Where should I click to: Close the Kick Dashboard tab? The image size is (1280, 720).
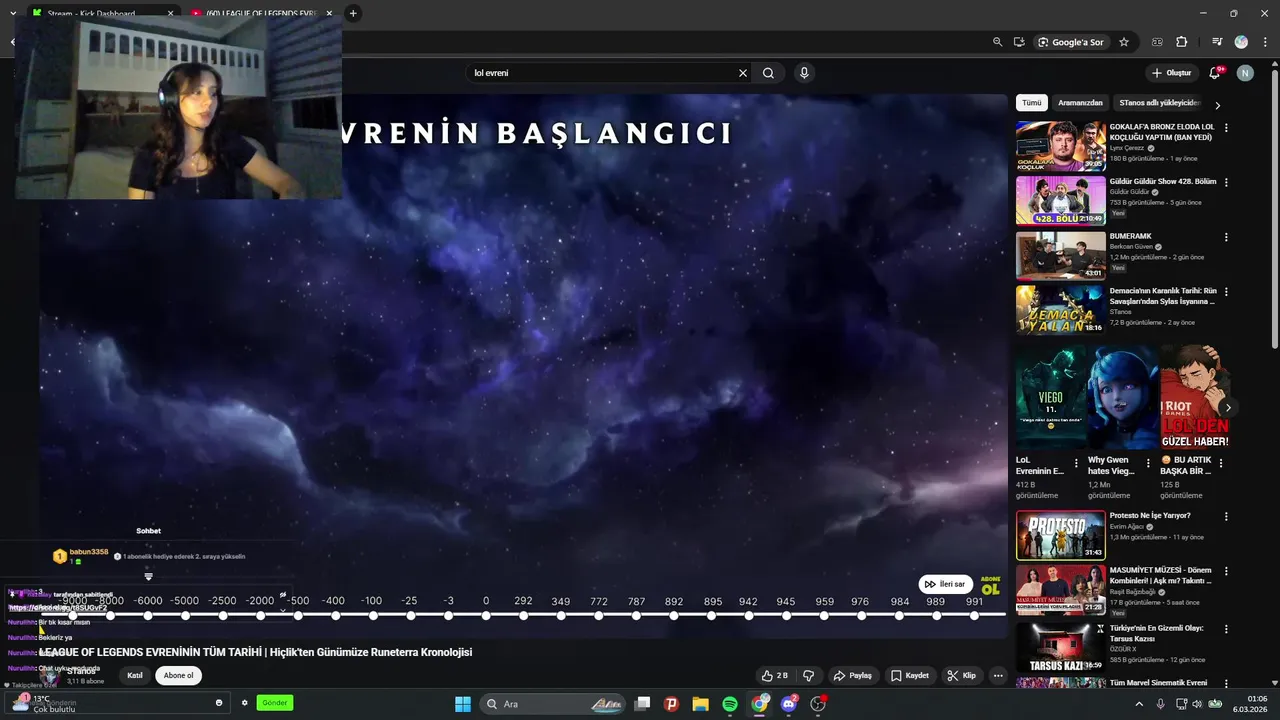pyautogui.click(x=170, y=13)
